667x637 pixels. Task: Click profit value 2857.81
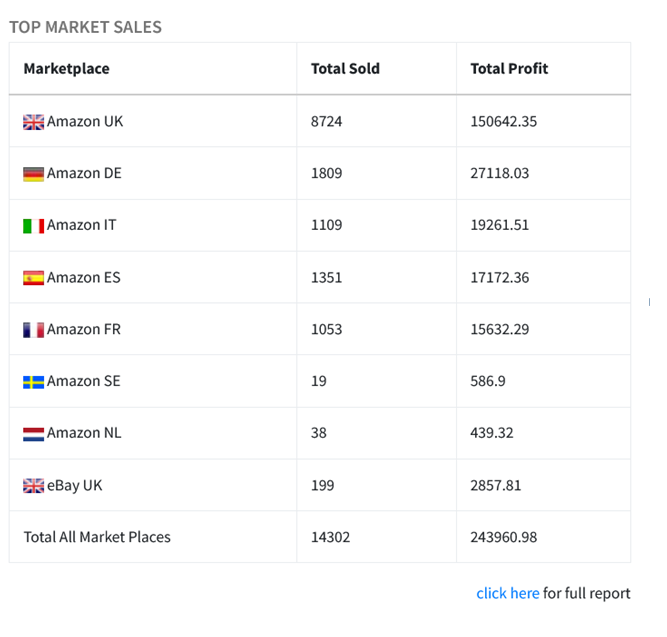pos(496,485)
